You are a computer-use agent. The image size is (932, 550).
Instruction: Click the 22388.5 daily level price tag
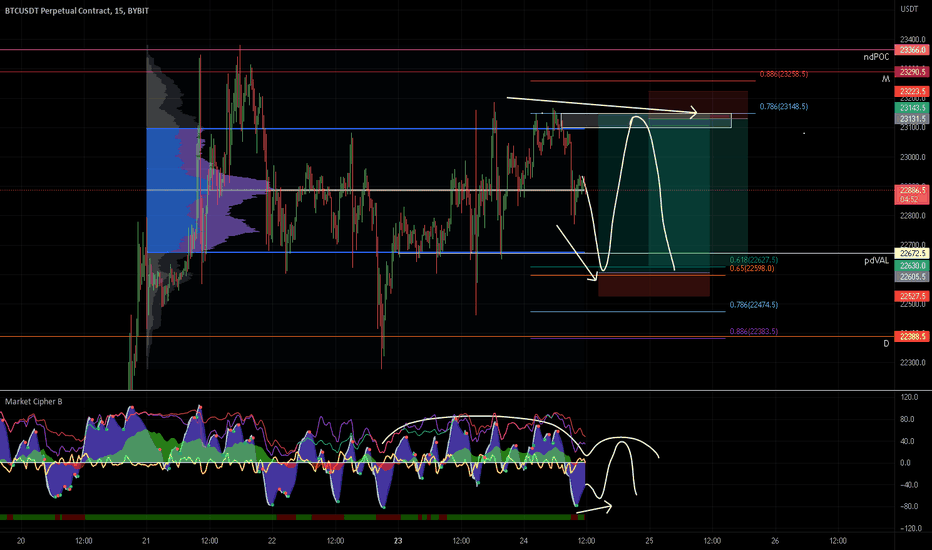pos(912,337)
